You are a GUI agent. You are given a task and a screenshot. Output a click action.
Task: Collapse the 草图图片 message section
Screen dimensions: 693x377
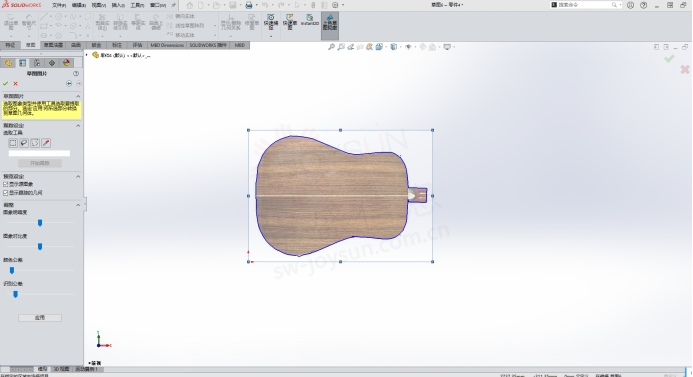point(78,96)
